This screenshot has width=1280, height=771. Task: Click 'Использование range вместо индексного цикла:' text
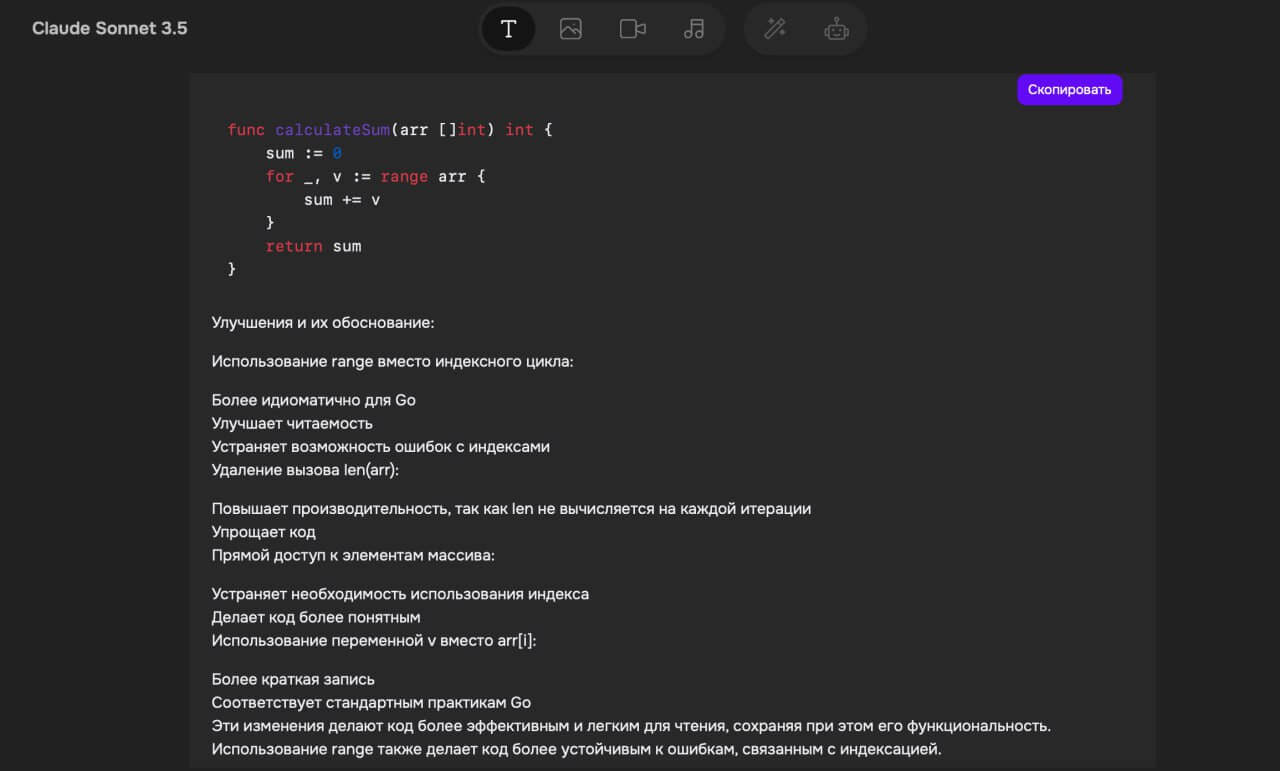(392, 362)
